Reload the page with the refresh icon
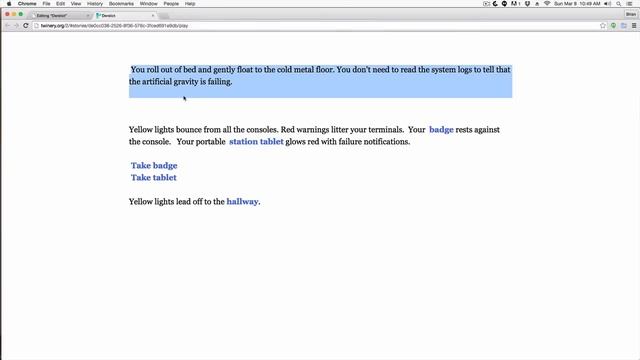Image resolution: width=640 pixels, height=360 pixels. 26,26
